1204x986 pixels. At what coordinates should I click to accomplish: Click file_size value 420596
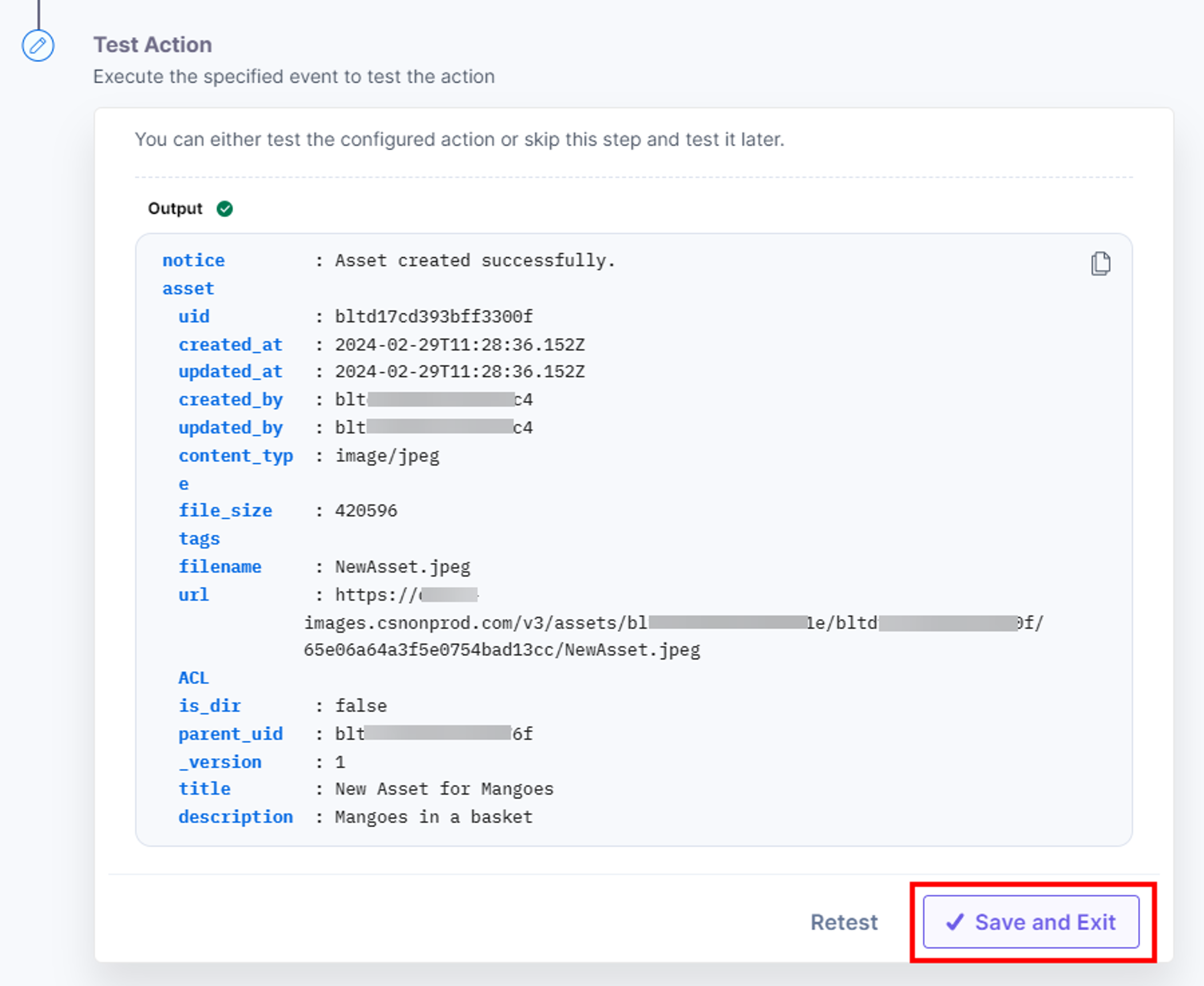pyautogui.click(x=366, y=511)
